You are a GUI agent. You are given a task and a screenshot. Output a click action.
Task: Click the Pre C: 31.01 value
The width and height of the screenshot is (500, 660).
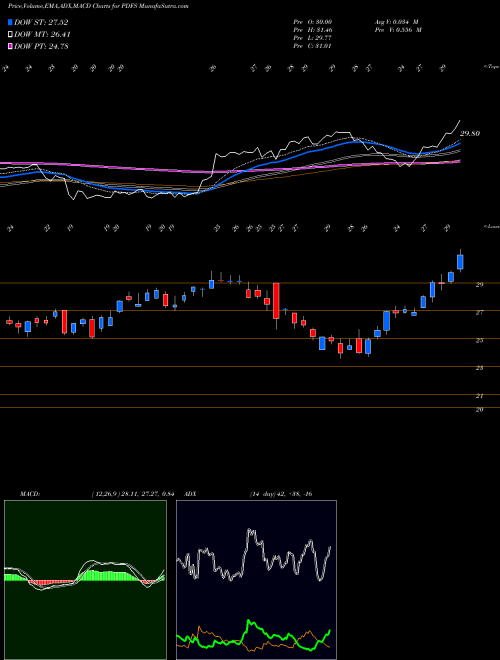[312, 46]
